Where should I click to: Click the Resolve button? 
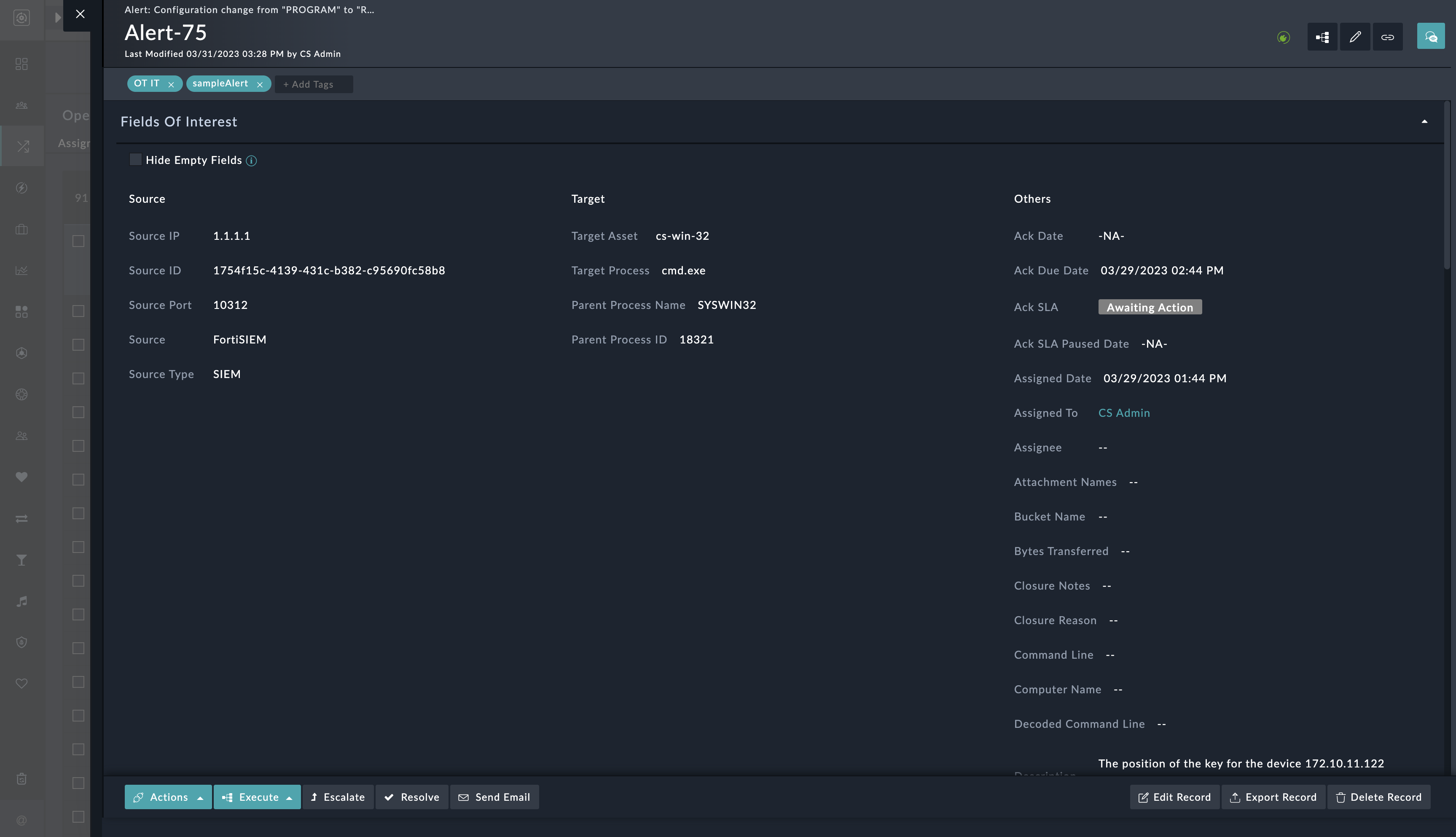tap(411, 797)
